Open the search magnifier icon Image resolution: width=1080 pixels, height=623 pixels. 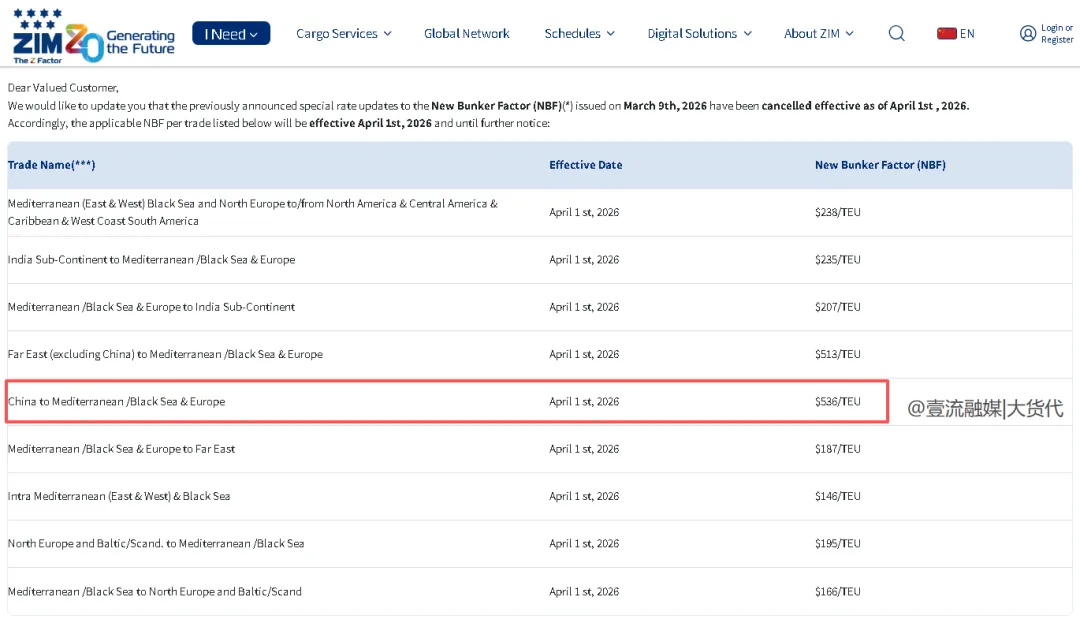tap(896, 34)
